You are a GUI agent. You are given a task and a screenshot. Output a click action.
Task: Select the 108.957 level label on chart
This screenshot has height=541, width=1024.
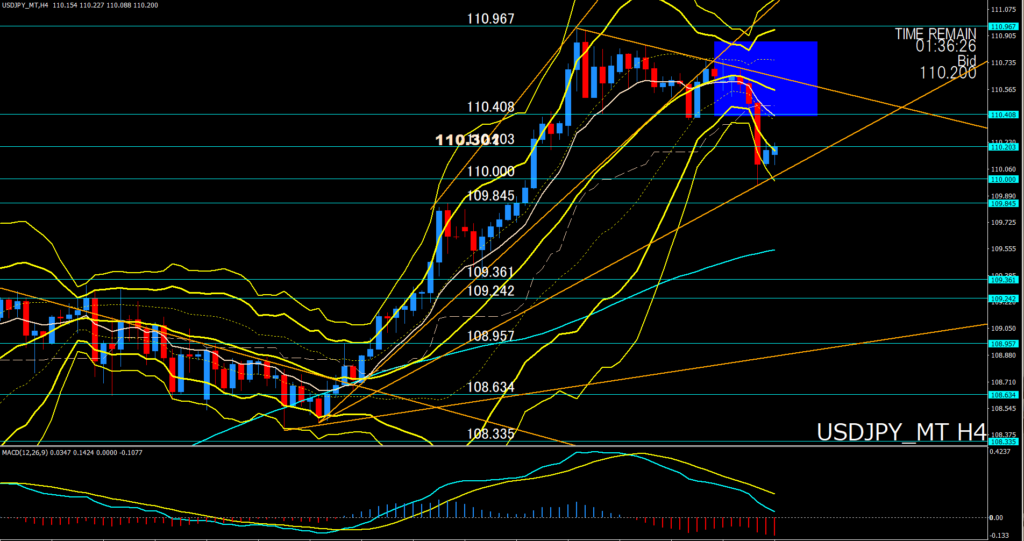(x=490, y=336)
